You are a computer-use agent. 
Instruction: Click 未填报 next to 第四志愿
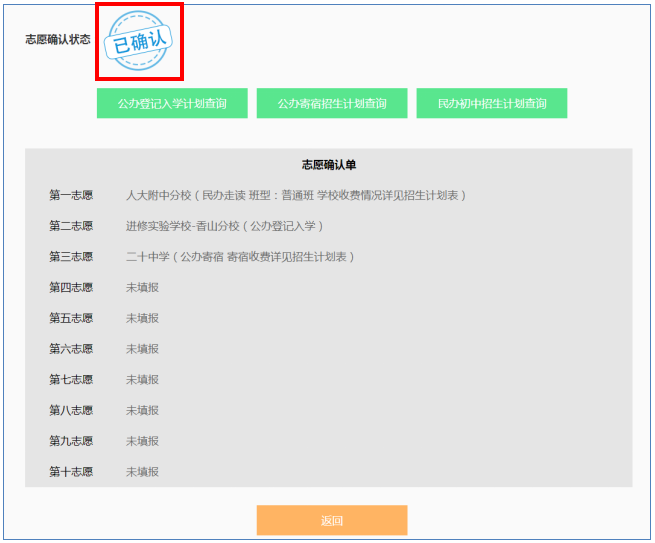pos(142,287)
